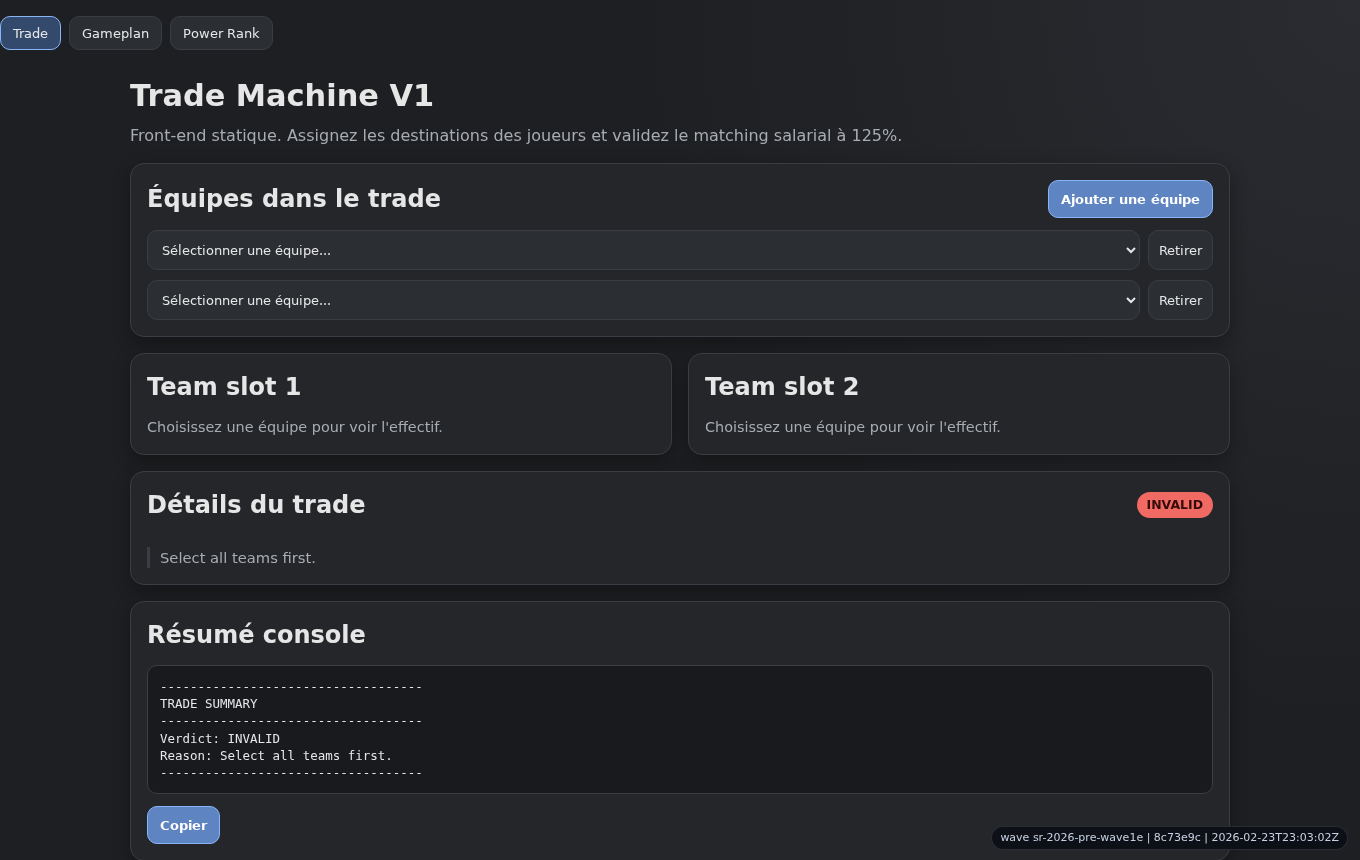The height and width of the screenshot is (860, 1360).
Task: Click the Team slot 1 card
Action: (401, 404)
